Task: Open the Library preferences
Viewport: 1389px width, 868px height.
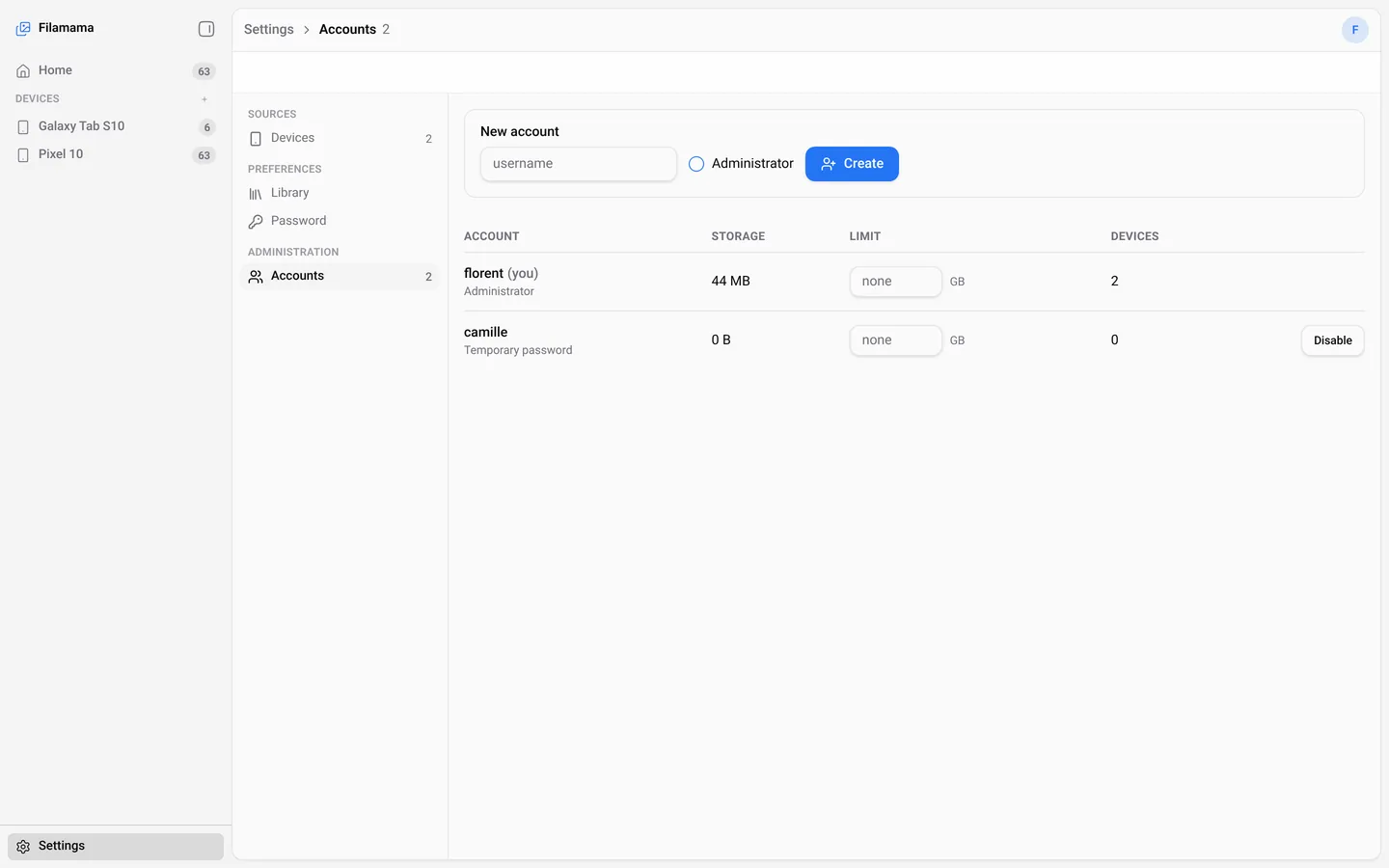Action: (340, 193)
